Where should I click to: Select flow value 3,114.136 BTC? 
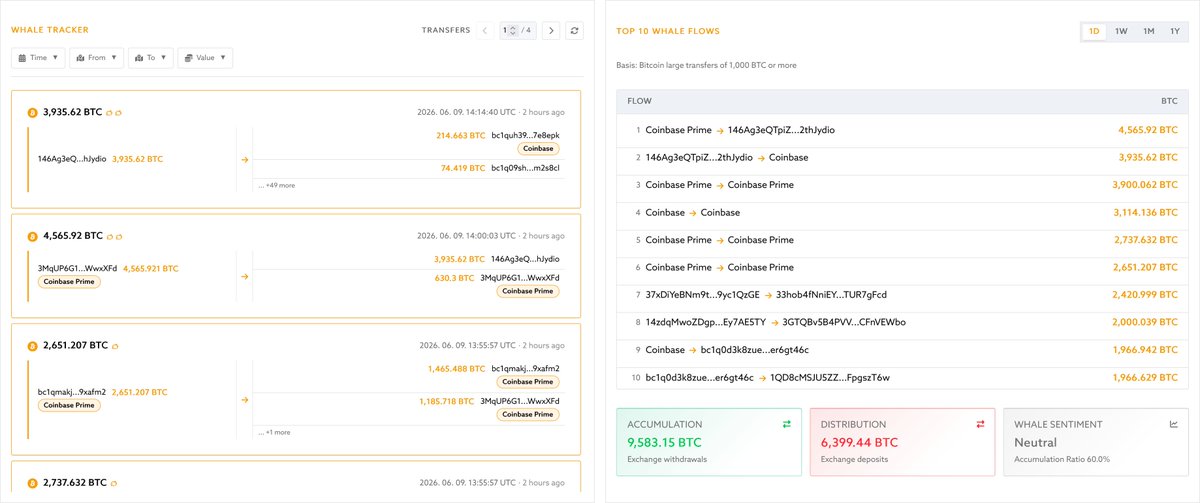1146,213
